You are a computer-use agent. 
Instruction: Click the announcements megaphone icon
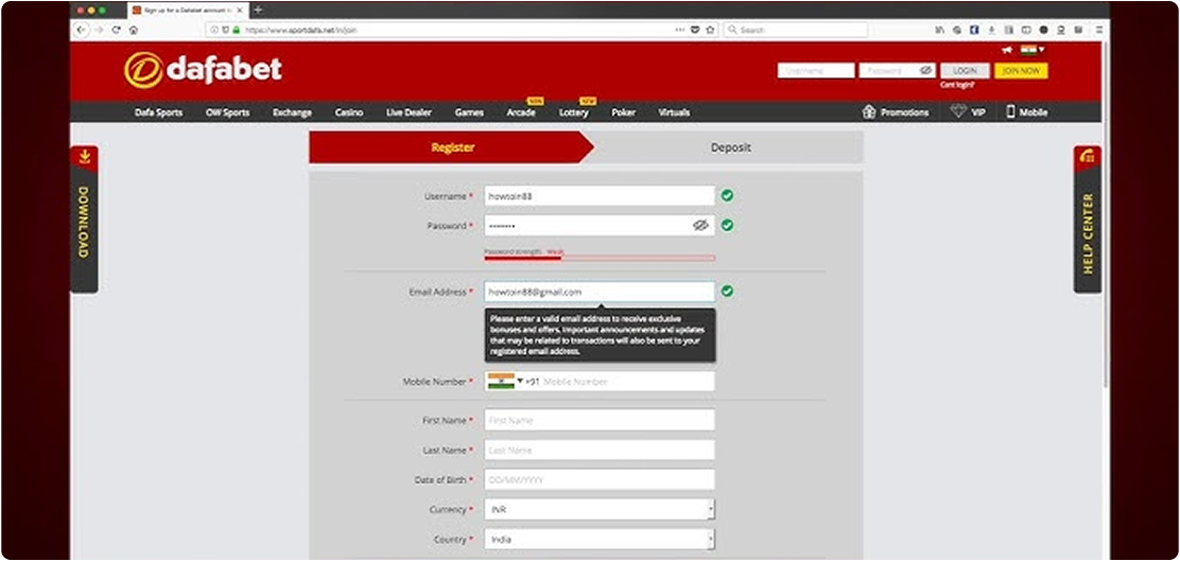1007,50
